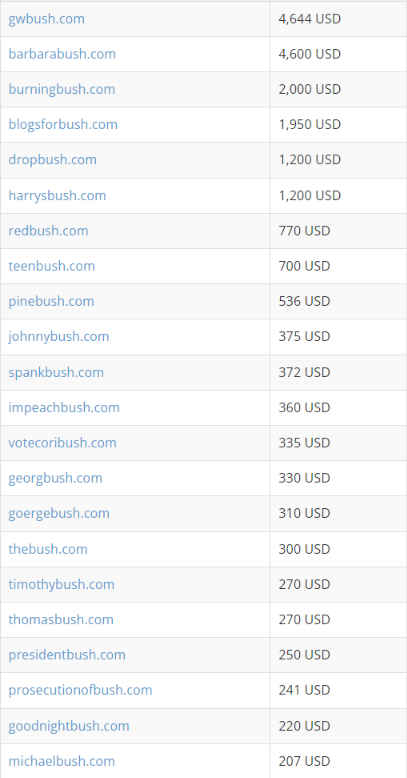
Task: Select michaelbush.com link
Action: pyautogui.click(x=62, y=761)
